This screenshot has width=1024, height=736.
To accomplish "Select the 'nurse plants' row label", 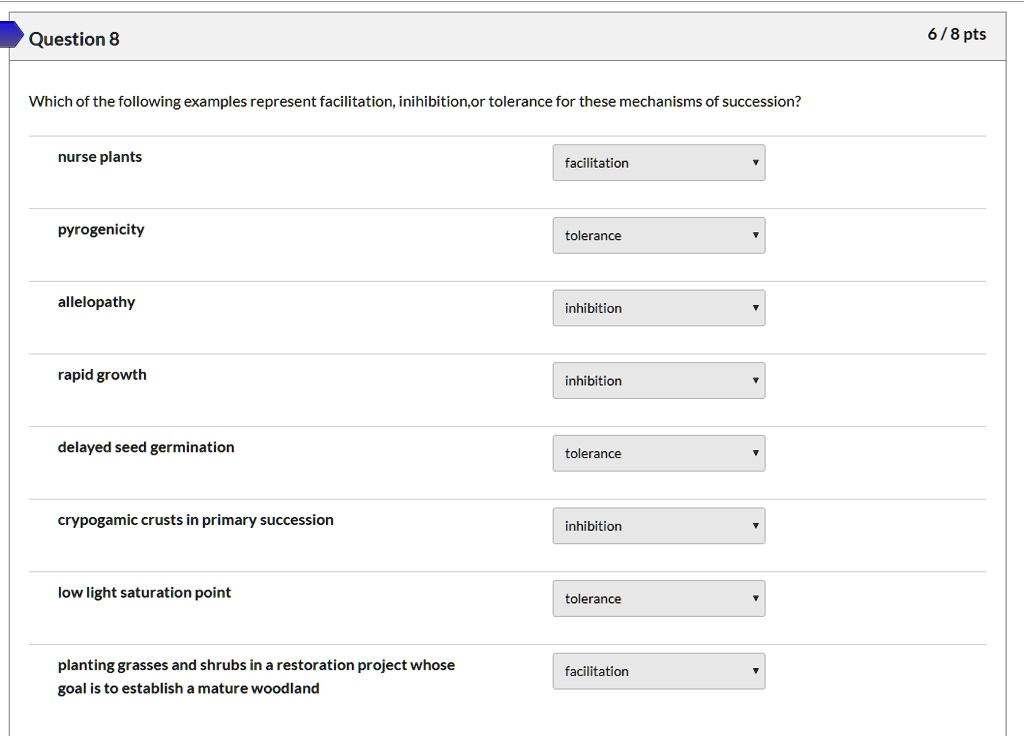I will coord(100,157).
